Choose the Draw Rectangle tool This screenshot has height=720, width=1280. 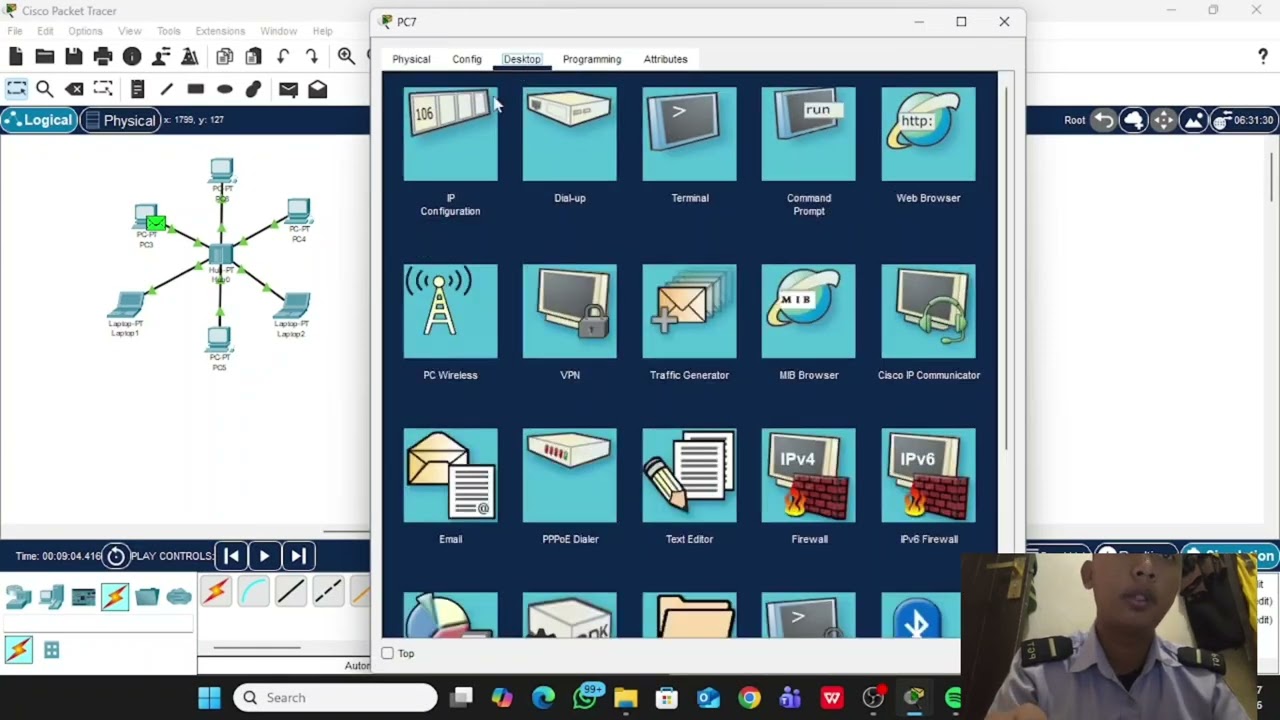click(196, 89)
